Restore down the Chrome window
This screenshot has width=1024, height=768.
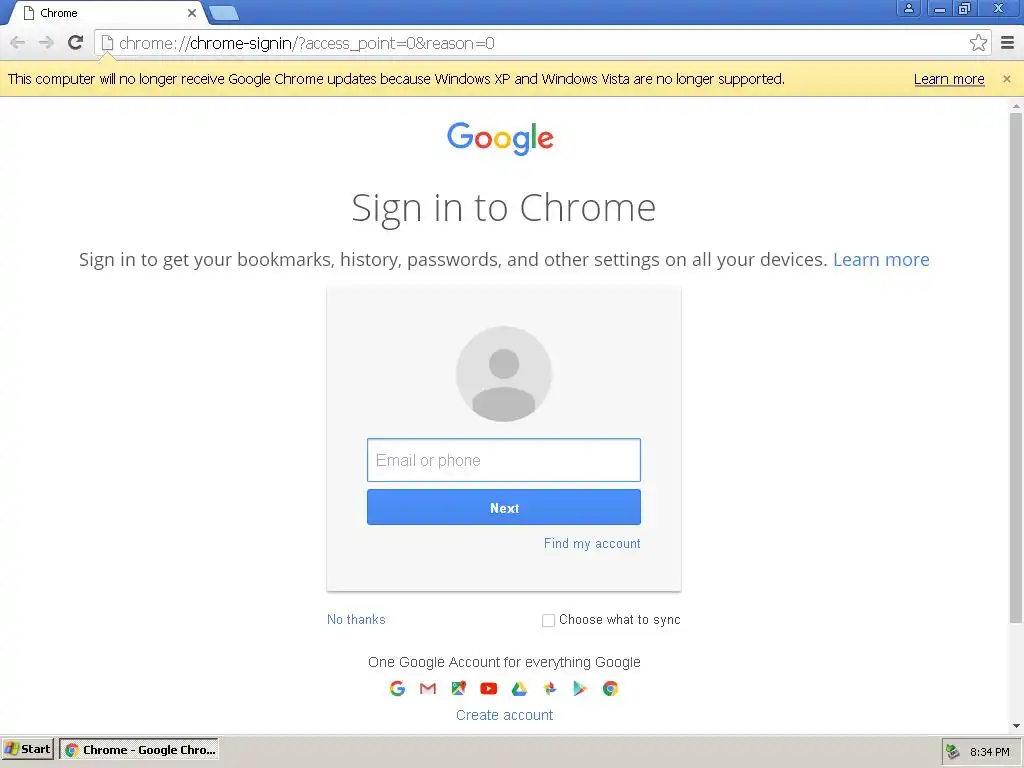point(965,8)
